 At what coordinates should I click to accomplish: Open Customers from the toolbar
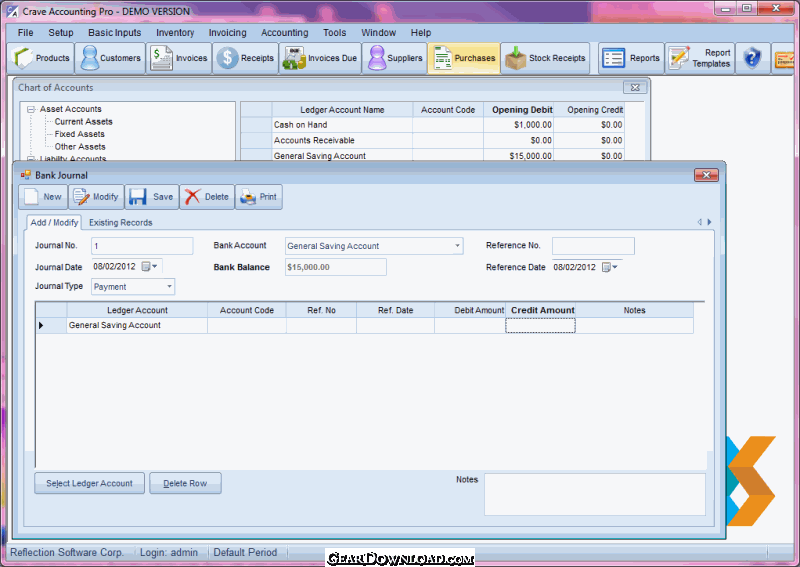[x=110, y=58]
